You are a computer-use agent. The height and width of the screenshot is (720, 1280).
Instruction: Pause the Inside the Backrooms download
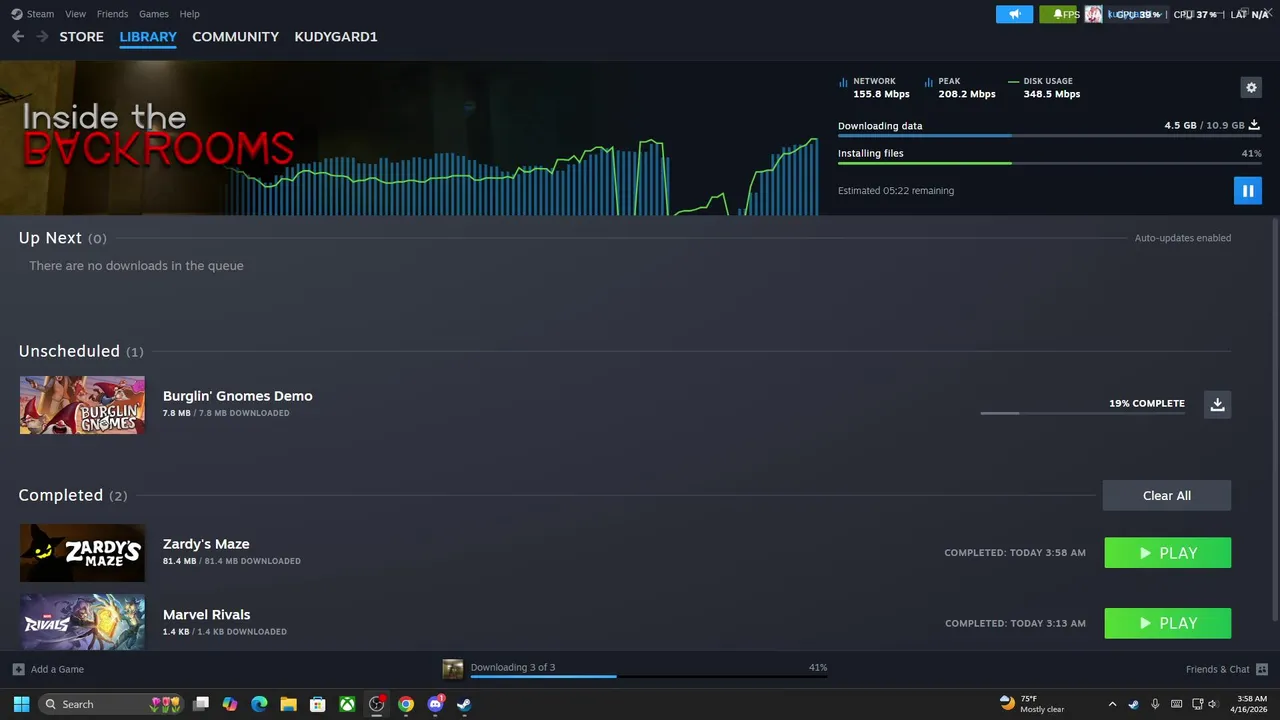pos(1247,190)
